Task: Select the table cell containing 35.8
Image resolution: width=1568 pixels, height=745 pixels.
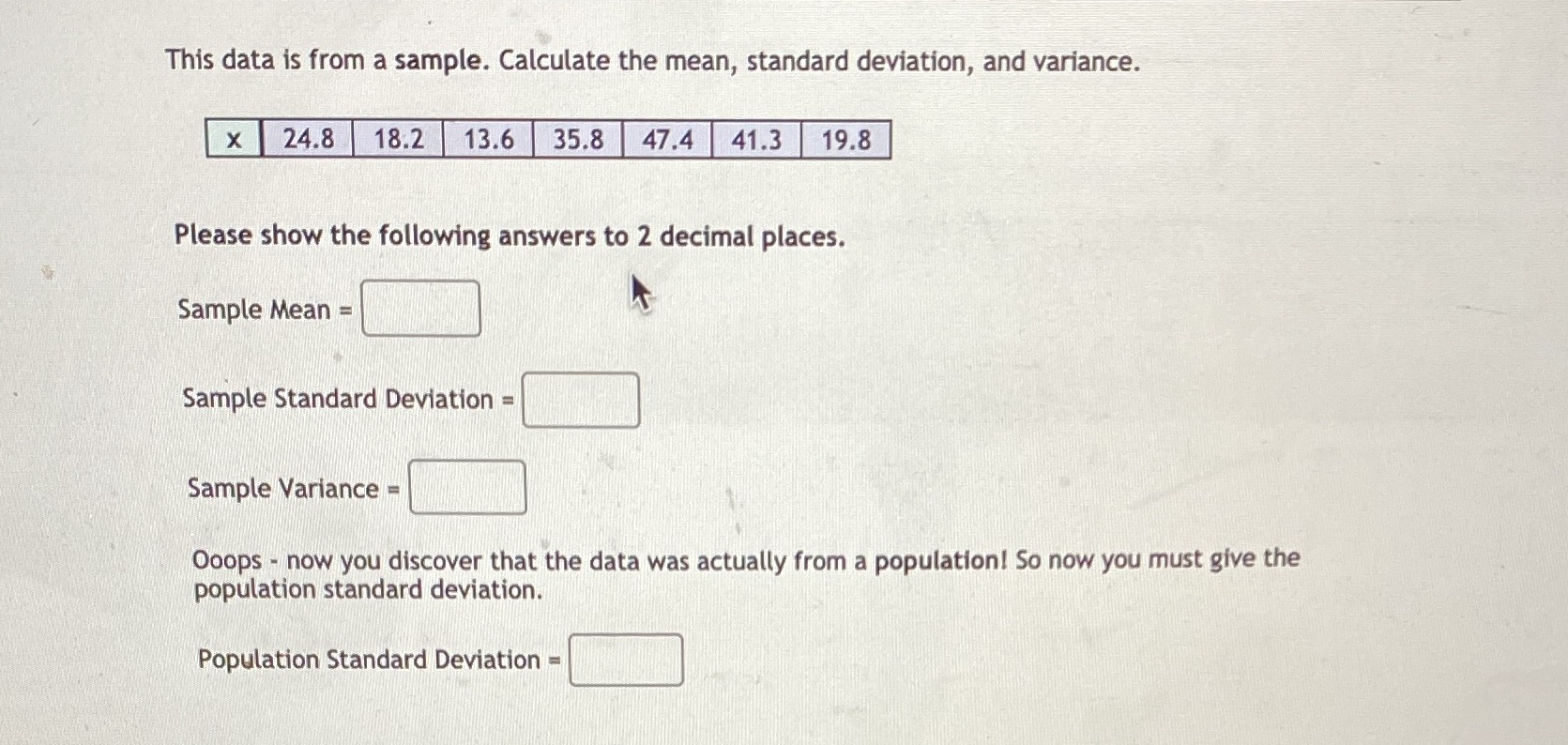Action: tap(576, 140)
